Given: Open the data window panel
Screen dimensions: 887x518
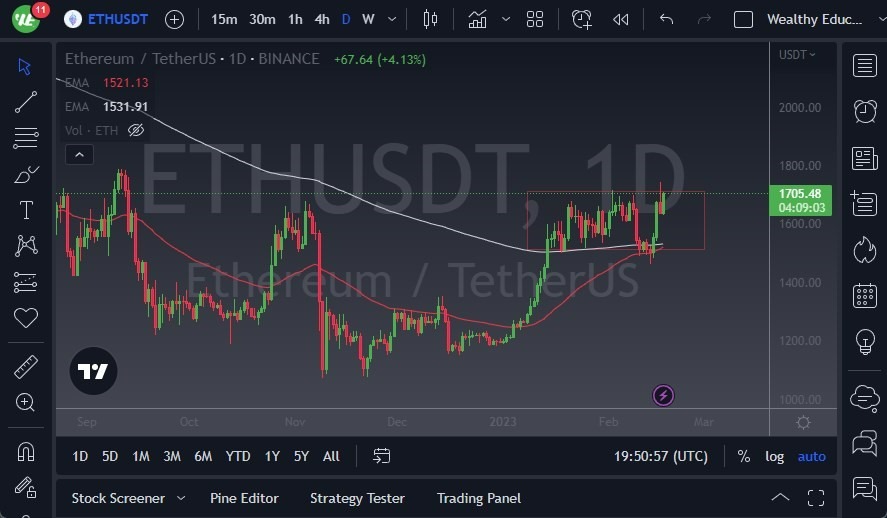Looking at the screenshot, I should 864,204.
